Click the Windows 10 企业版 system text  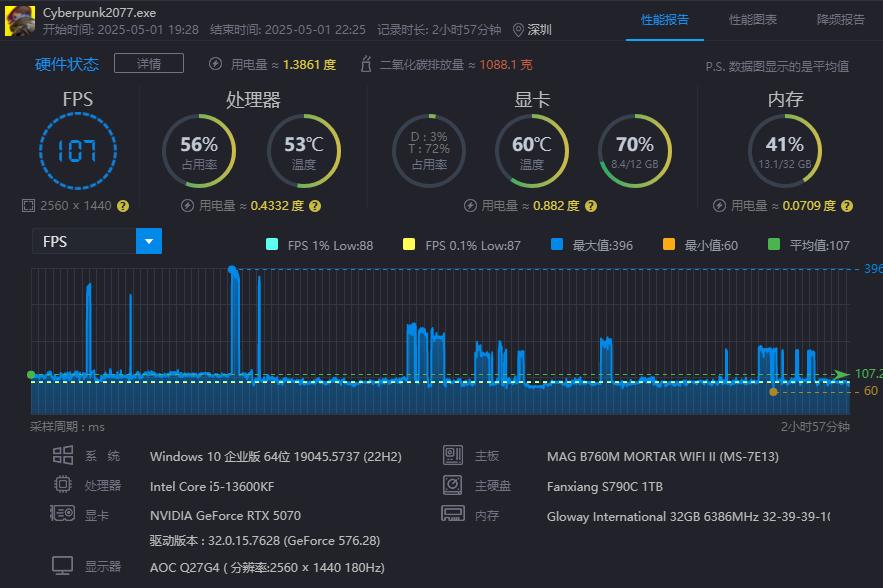point(275,457)
